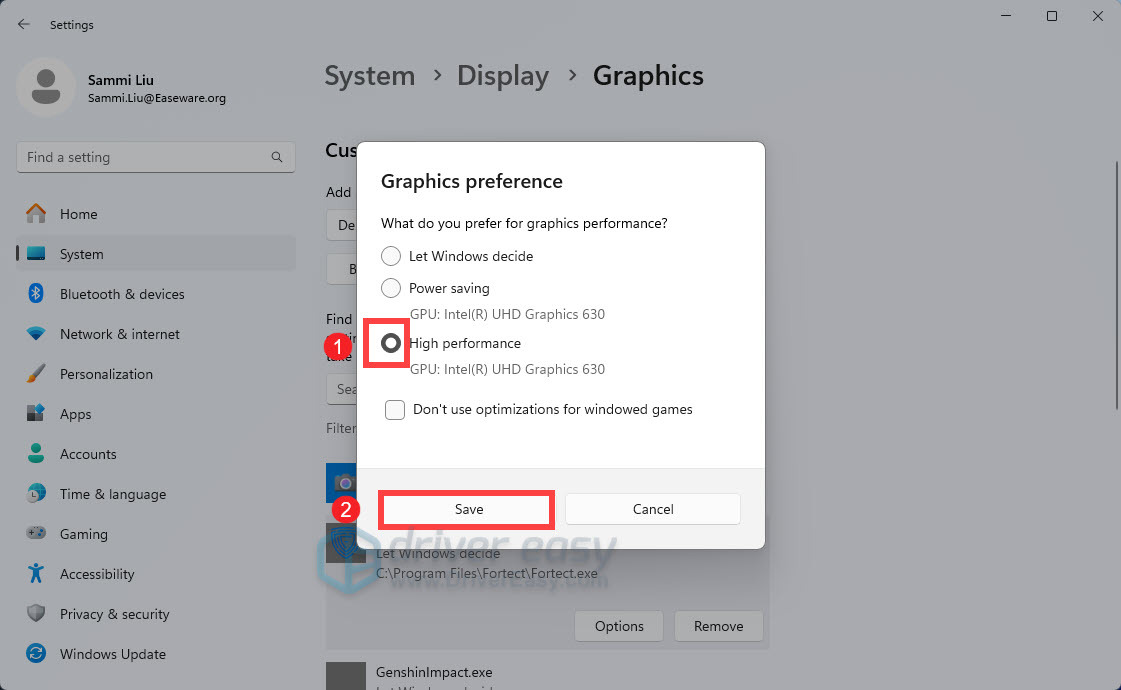Screen dimensions: 1121x690
Task: Open Bluetooth & devices settings
Action: point(36,294)
